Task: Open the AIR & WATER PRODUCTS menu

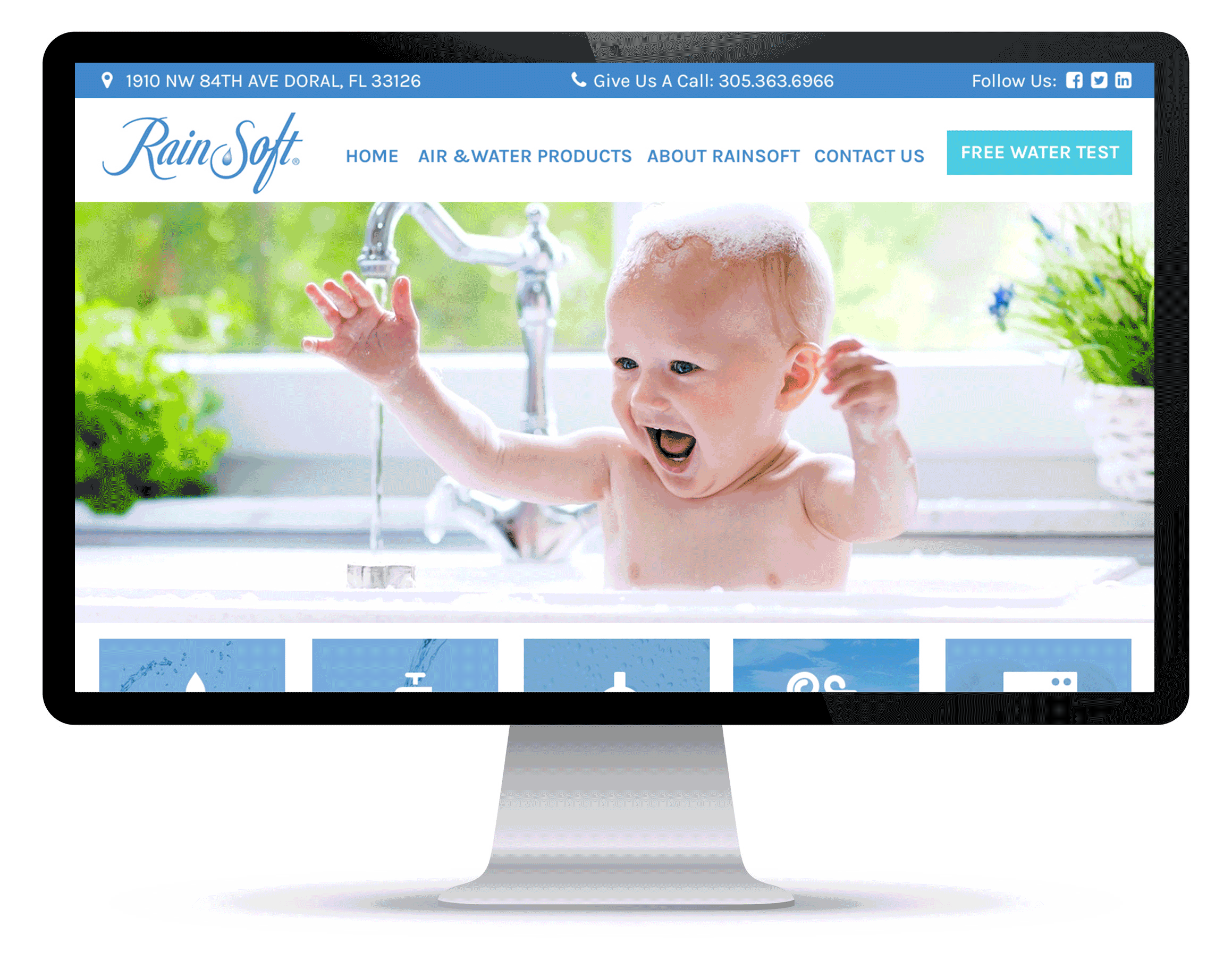Action: pos(525,154)
